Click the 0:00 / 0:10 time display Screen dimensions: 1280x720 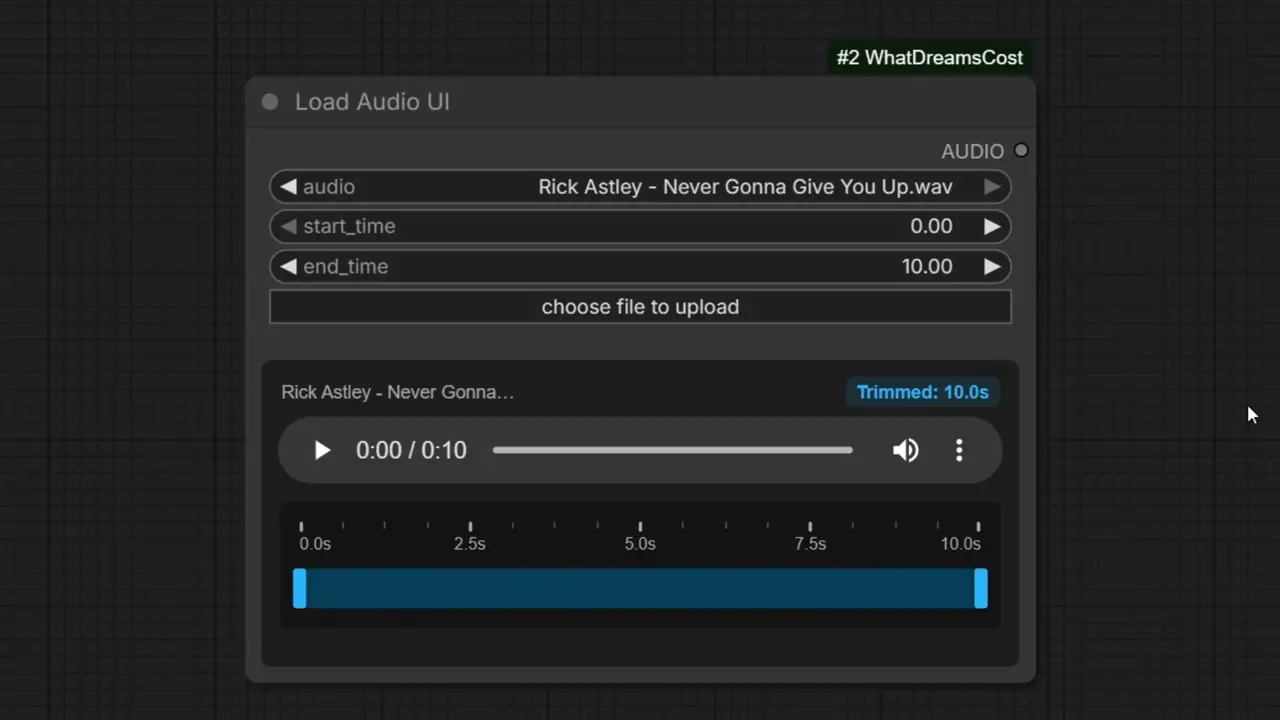click(x=411, y=450)
